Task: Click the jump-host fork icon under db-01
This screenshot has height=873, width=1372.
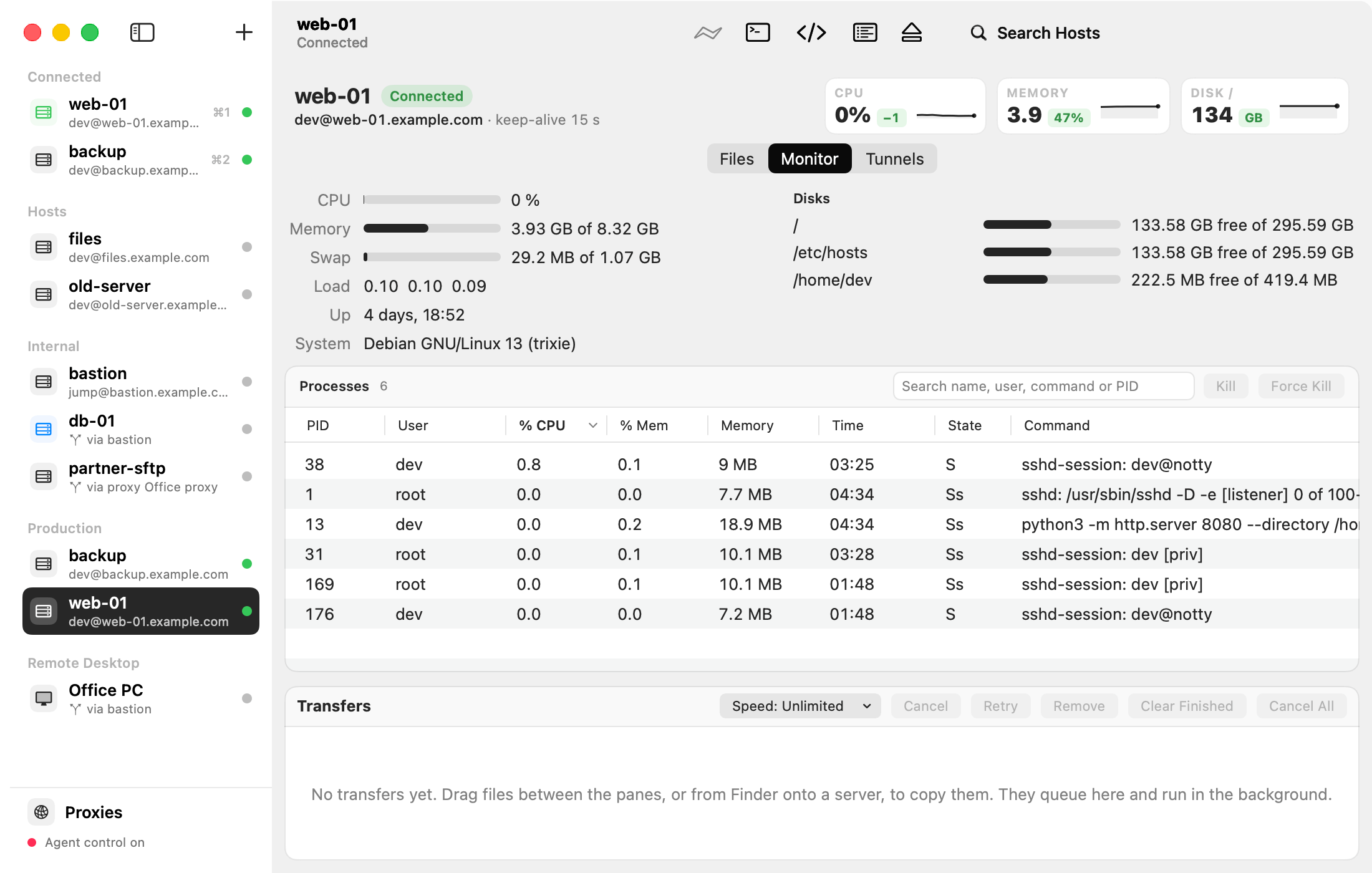Action: (x=75, y=440)
